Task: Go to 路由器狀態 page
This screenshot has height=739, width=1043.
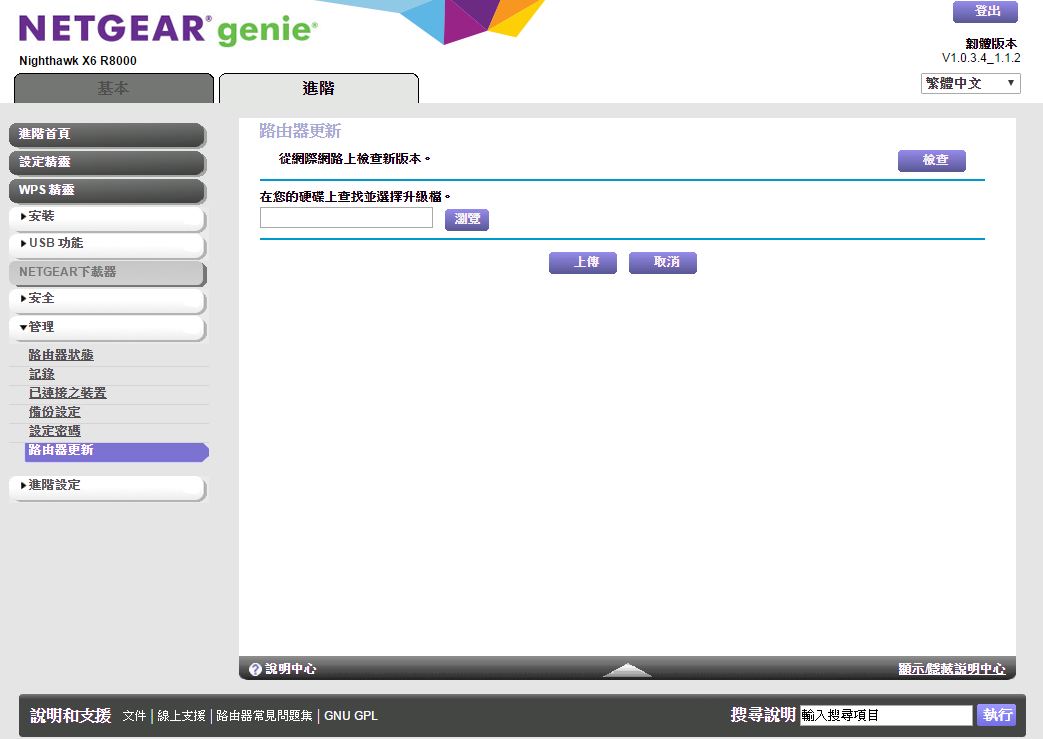Action: (x=61, y=355)
